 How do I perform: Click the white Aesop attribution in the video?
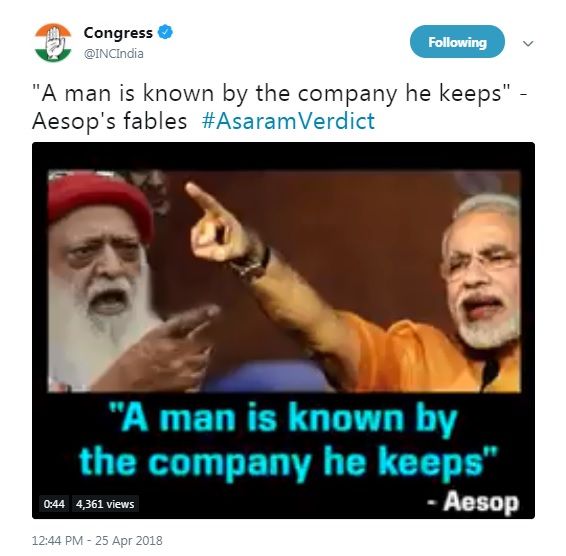pyautogui.click(x=473, y=503)
